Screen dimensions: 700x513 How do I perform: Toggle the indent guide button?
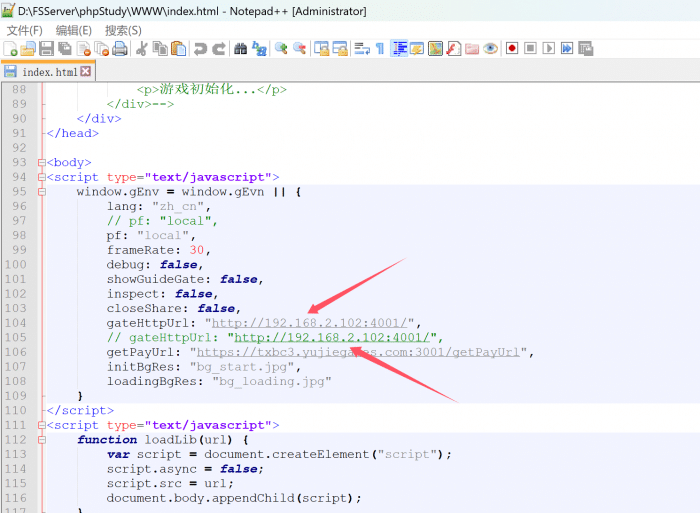point(400,48)
